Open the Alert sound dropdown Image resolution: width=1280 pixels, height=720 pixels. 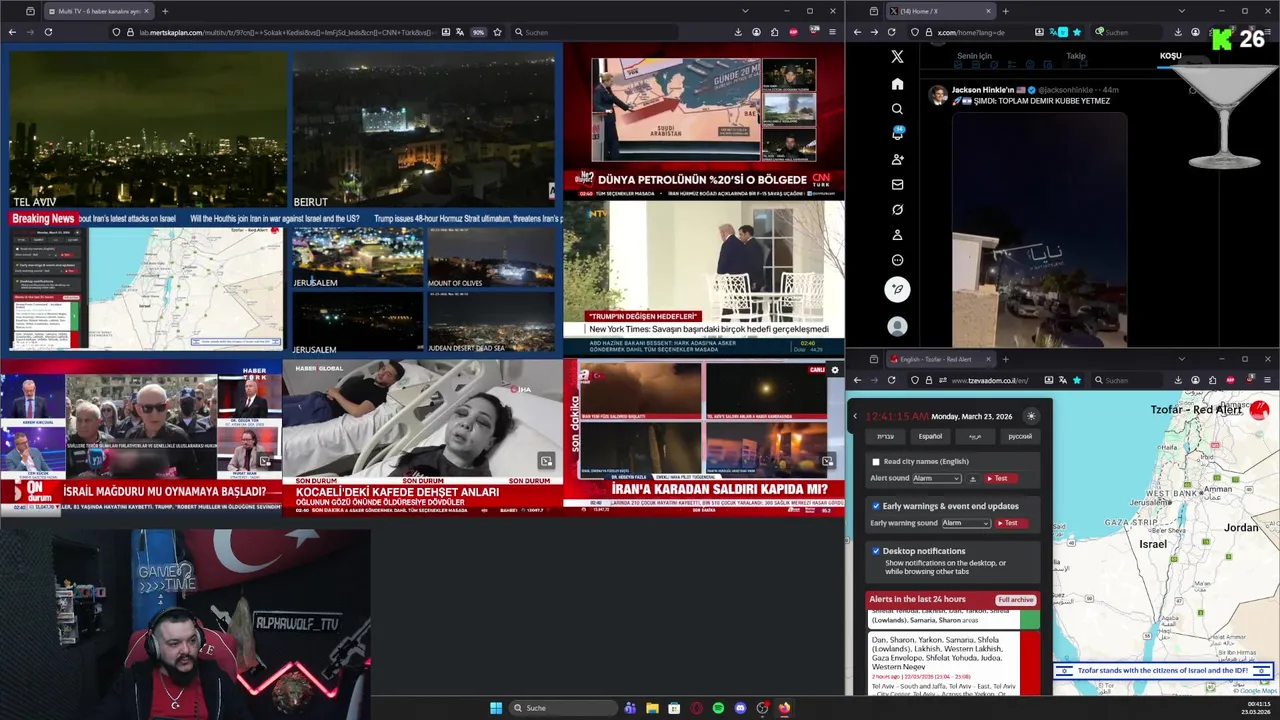pyautogui.click(x=936, y=479)
